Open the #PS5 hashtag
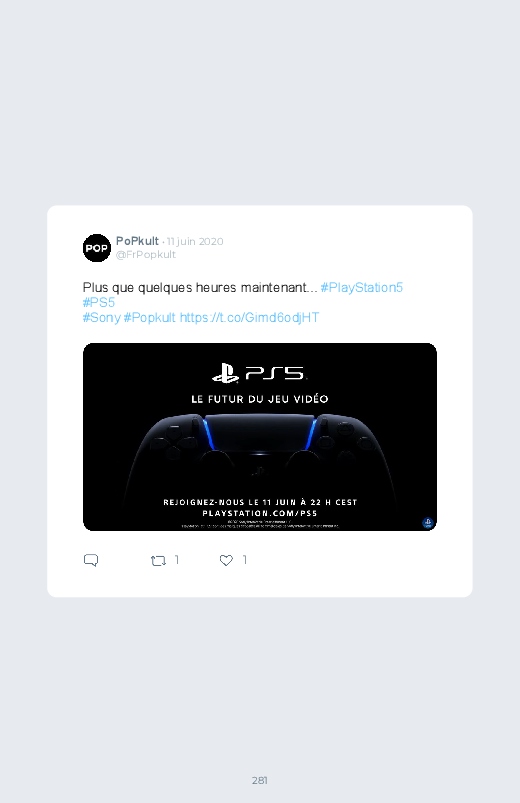 point(99,302)
